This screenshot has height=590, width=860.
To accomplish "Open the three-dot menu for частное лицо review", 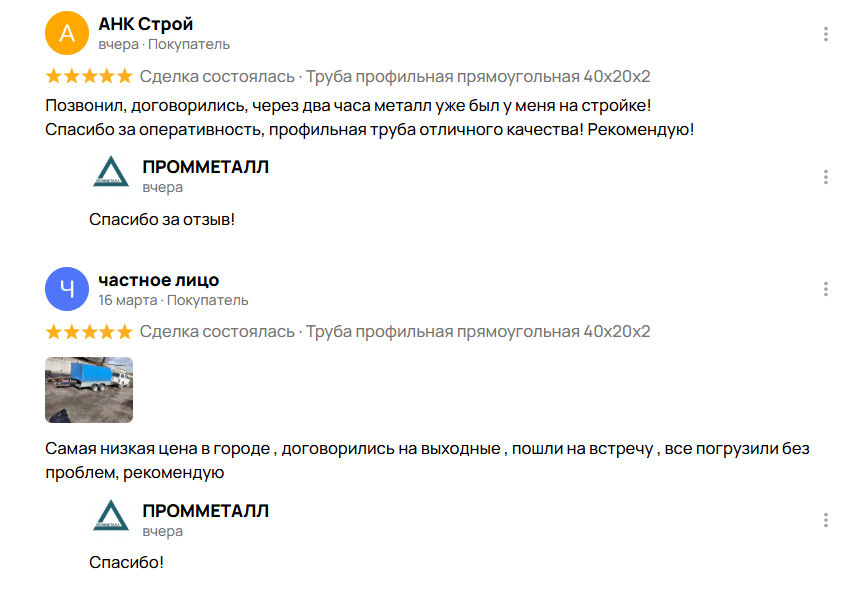I will click(826, 290).
